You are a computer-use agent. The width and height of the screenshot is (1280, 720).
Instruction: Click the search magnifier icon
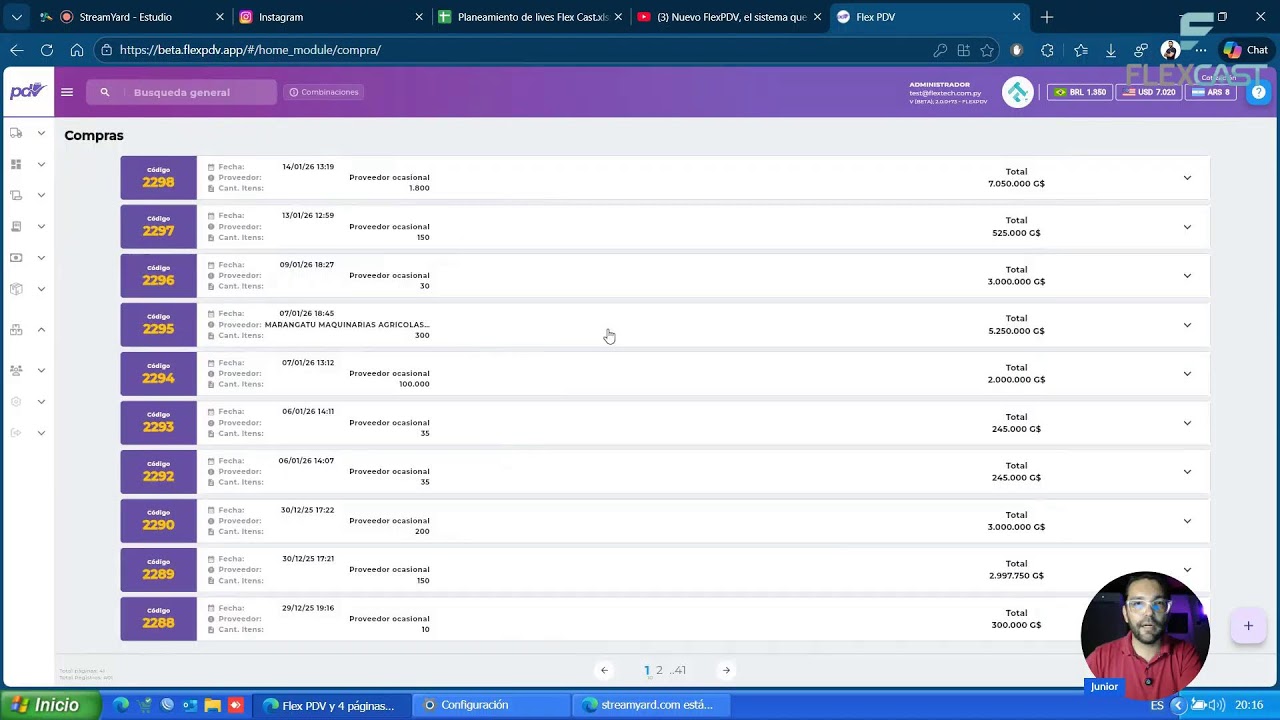pyautogui.click(x=104, y=92)
